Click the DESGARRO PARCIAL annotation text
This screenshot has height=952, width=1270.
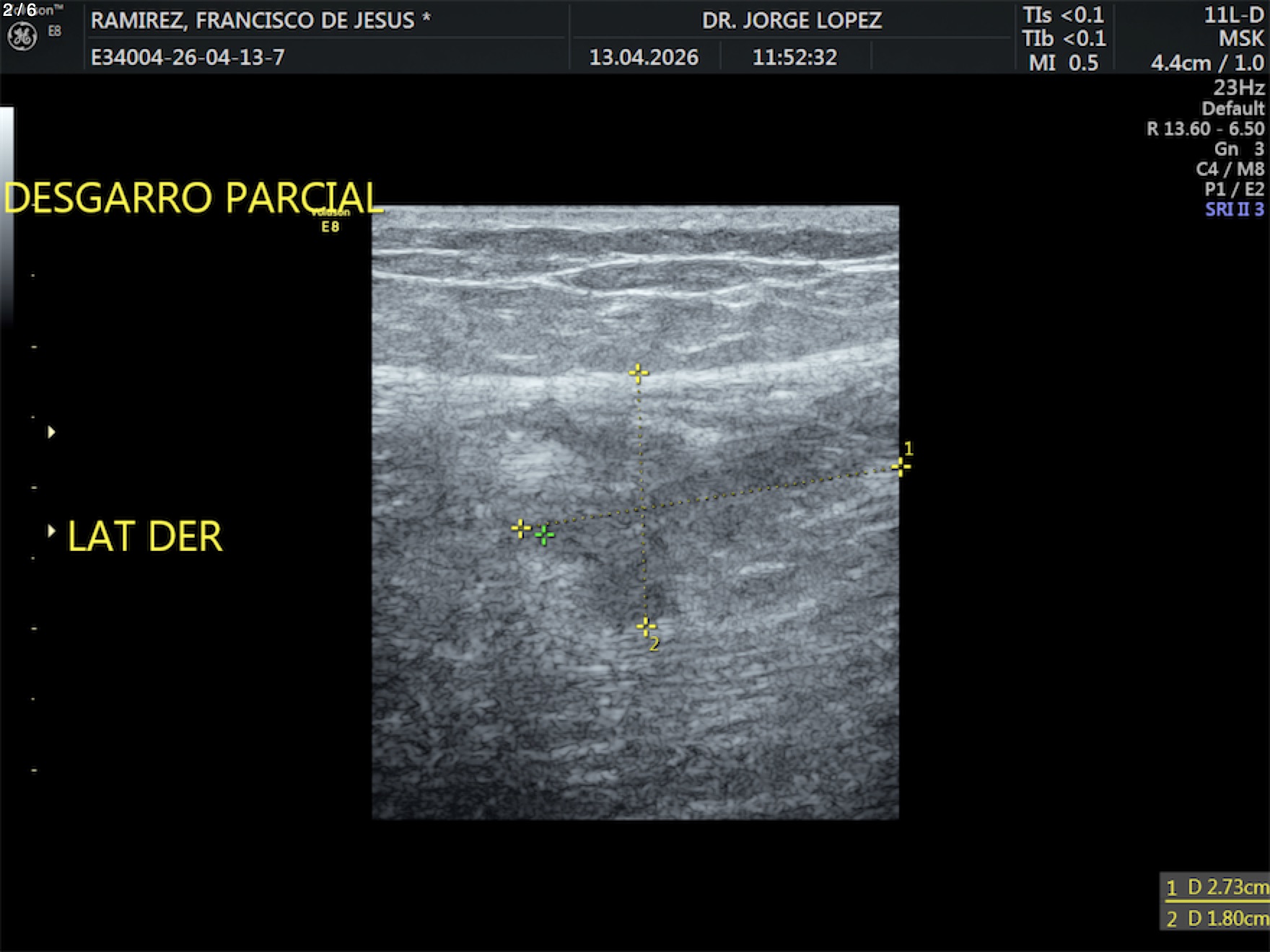(x=193, y=198)
